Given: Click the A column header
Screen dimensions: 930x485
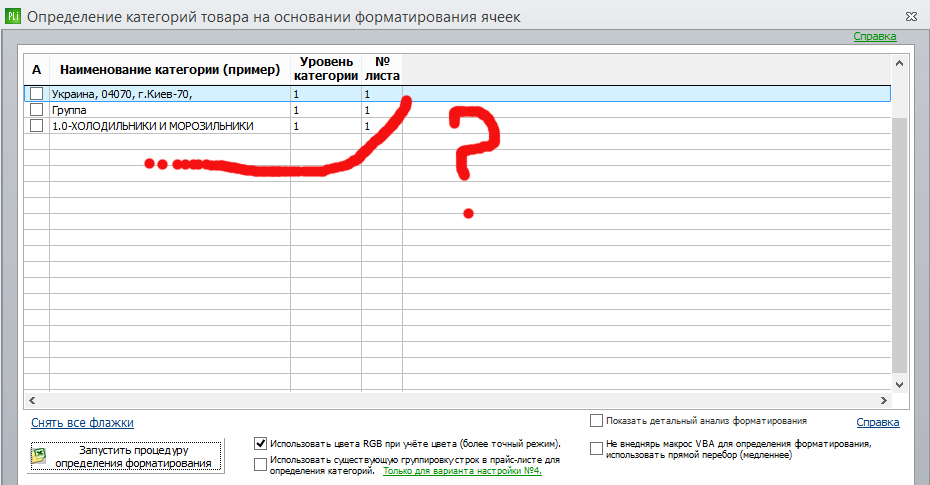Looking at the screenshot, I should coord(37,70).
